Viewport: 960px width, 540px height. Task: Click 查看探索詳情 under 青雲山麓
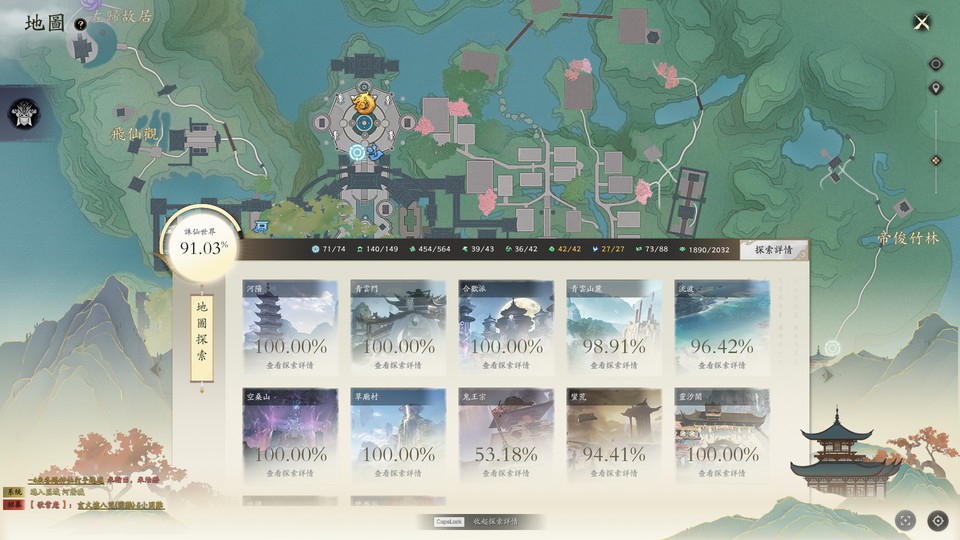pyautogui.click(x=614, y=365)
